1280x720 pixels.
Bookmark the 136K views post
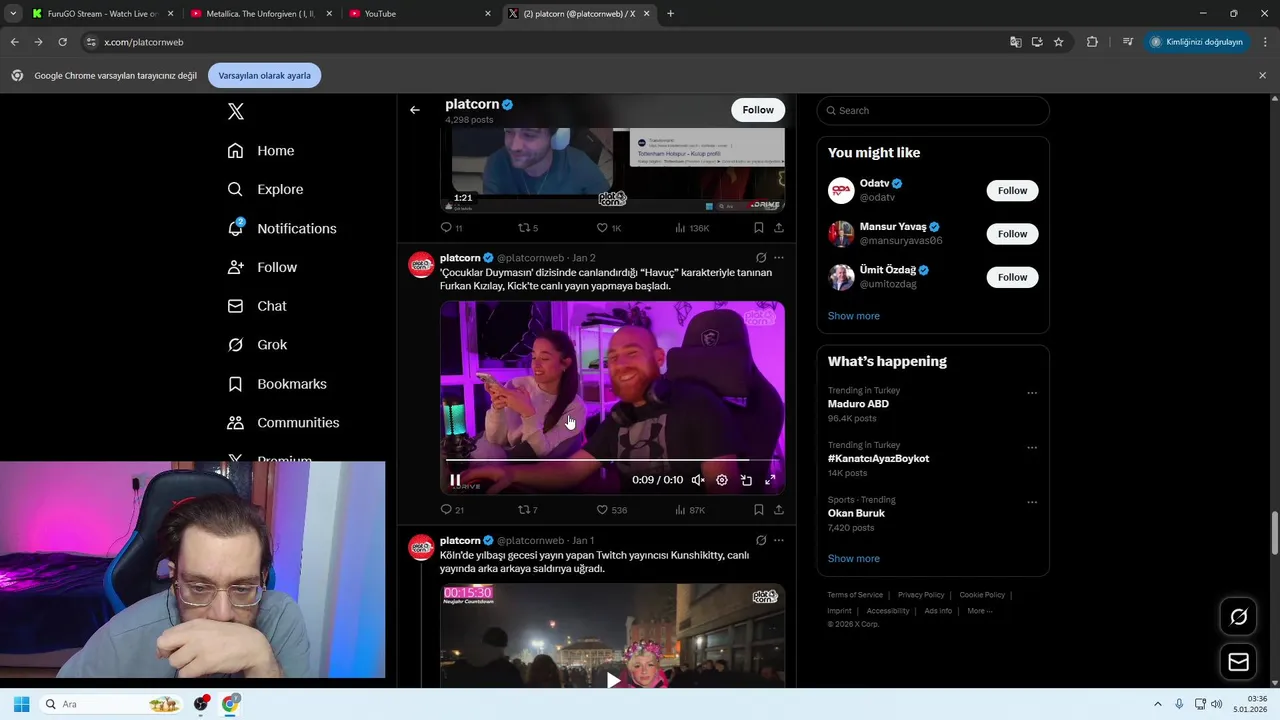pyautogui.click(x=759, y=228)
